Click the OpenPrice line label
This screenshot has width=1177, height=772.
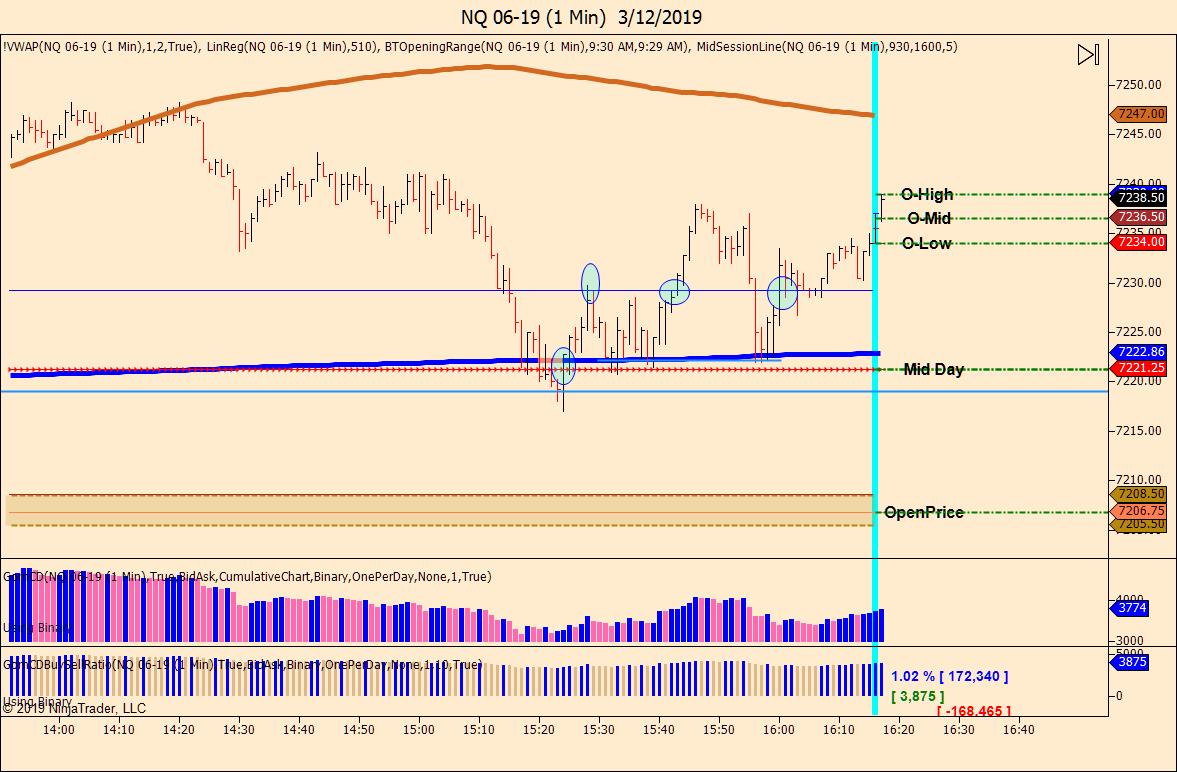[923, 512]
